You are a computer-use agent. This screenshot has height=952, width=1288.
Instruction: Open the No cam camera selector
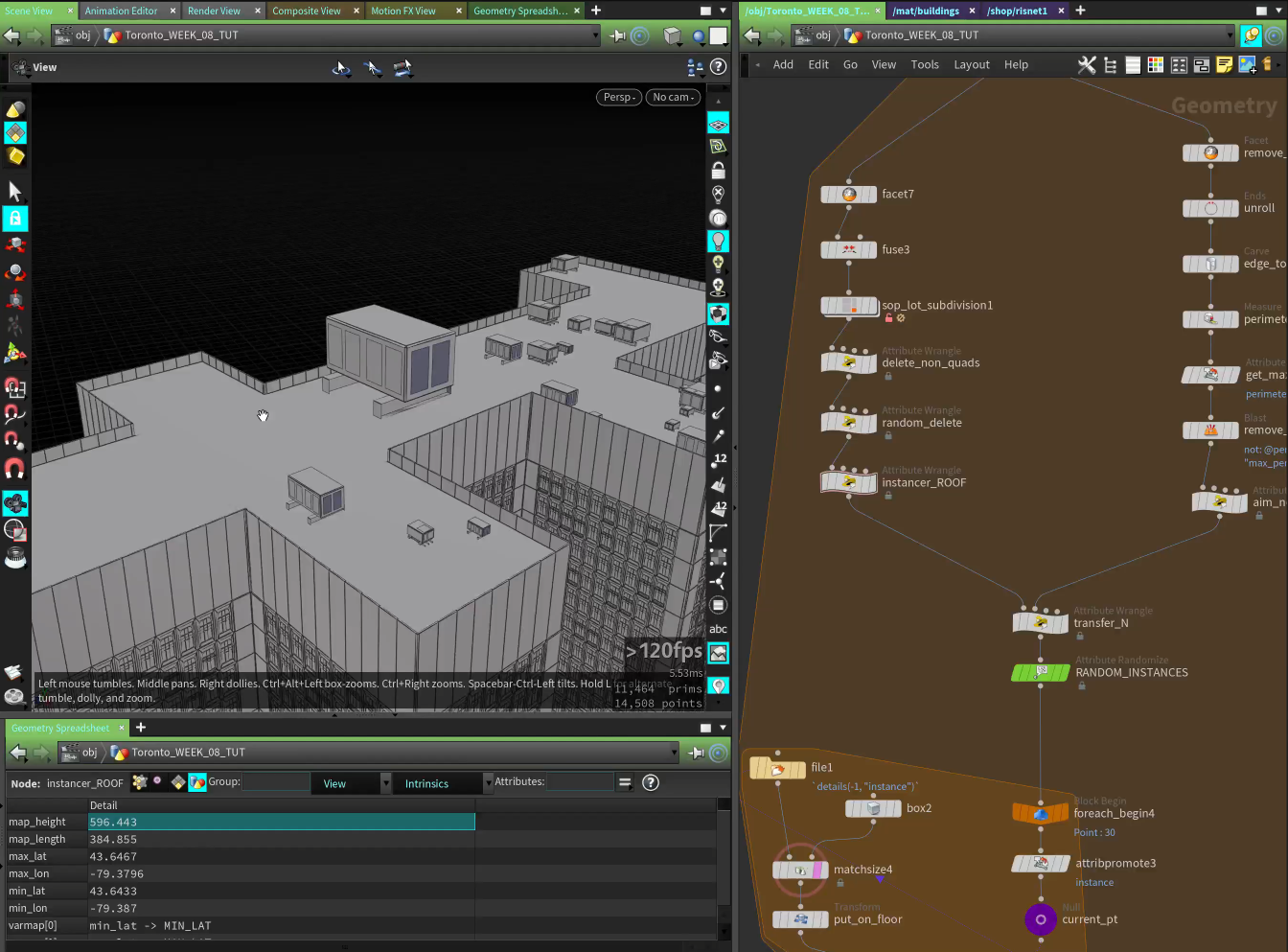click(672, 97)
